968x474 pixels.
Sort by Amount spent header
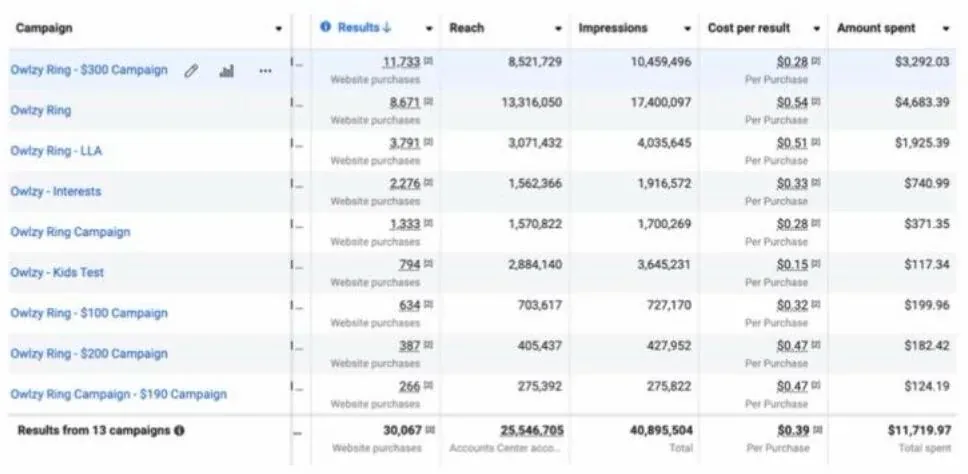click(876, 28)
